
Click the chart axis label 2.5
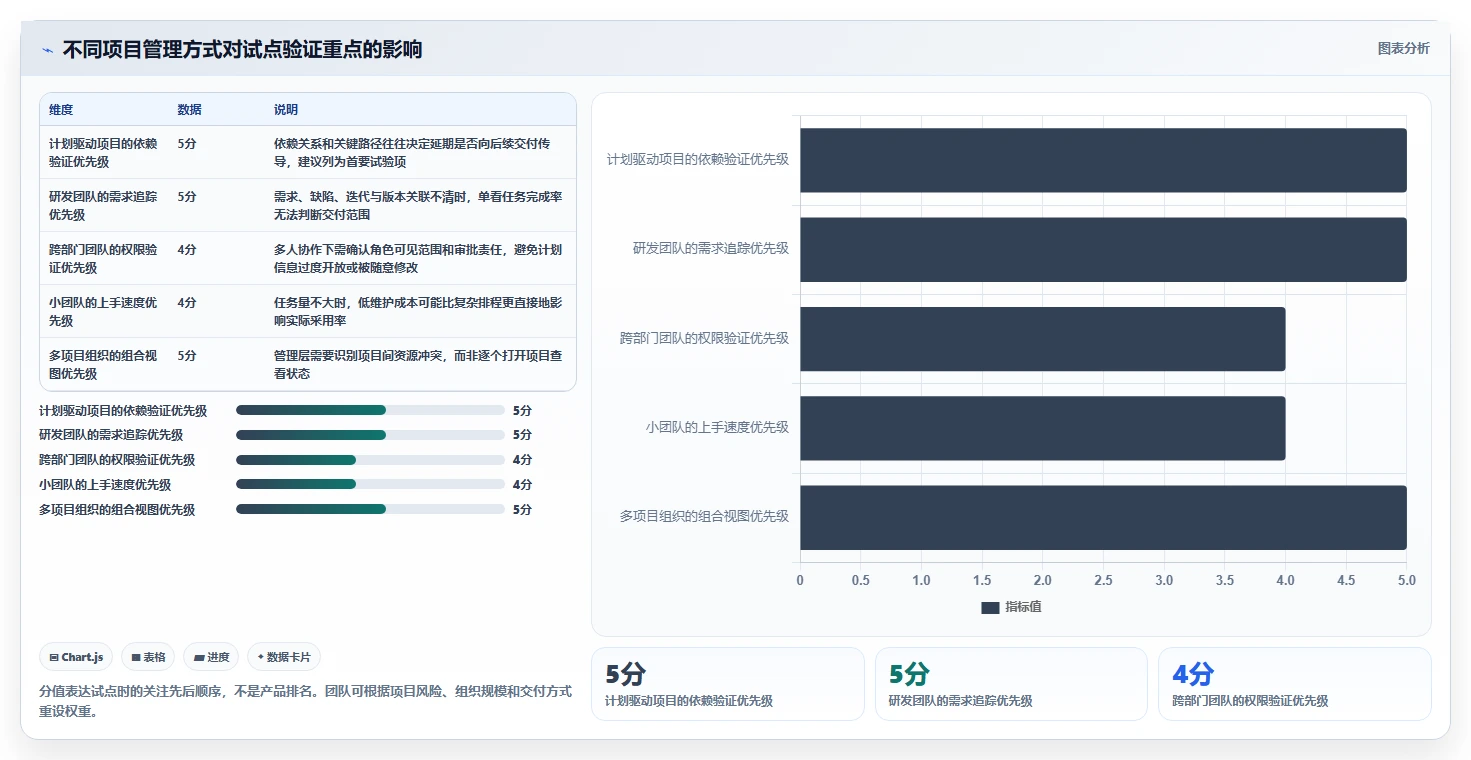[x=1103, y=580]
